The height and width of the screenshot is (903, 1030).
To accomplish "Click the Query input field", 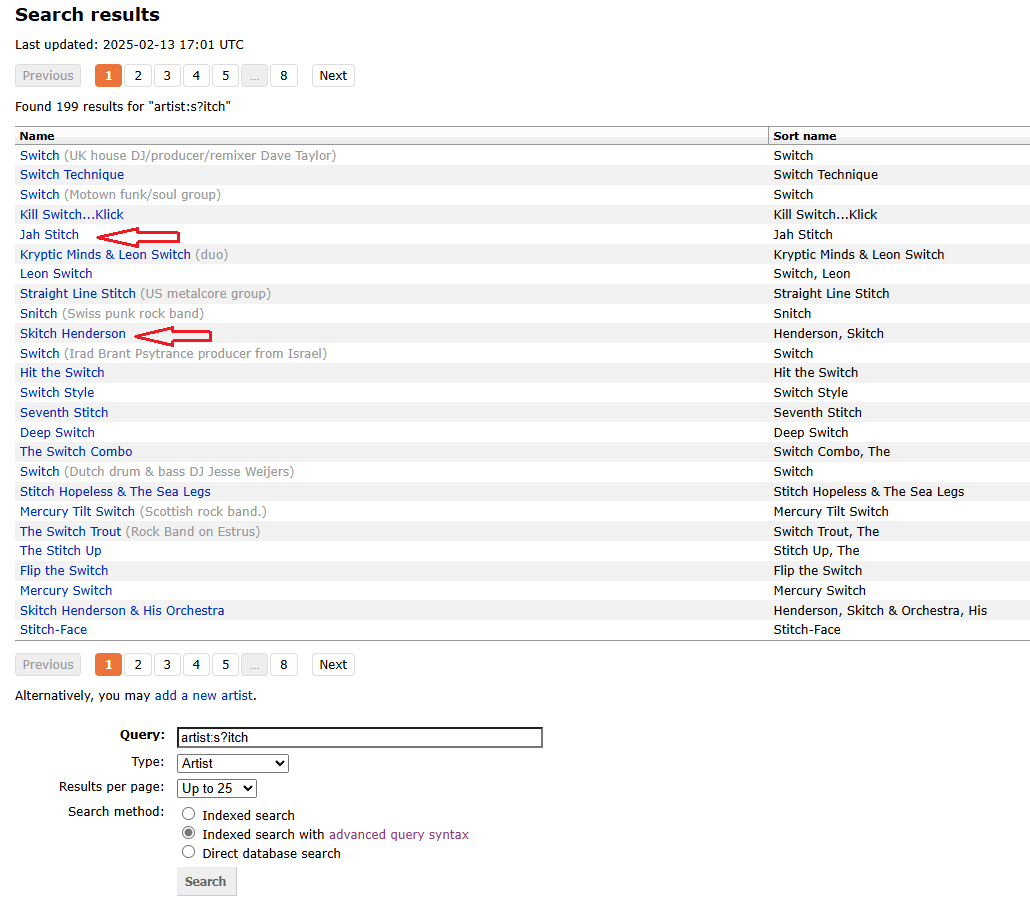I will pos(359,738).
